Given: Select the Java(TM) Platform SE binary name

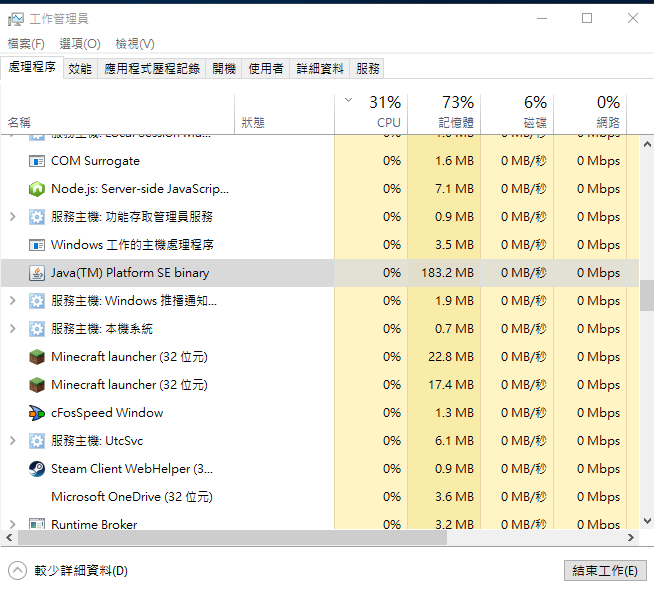Looking at the screenshot, I should coord(130,273).
